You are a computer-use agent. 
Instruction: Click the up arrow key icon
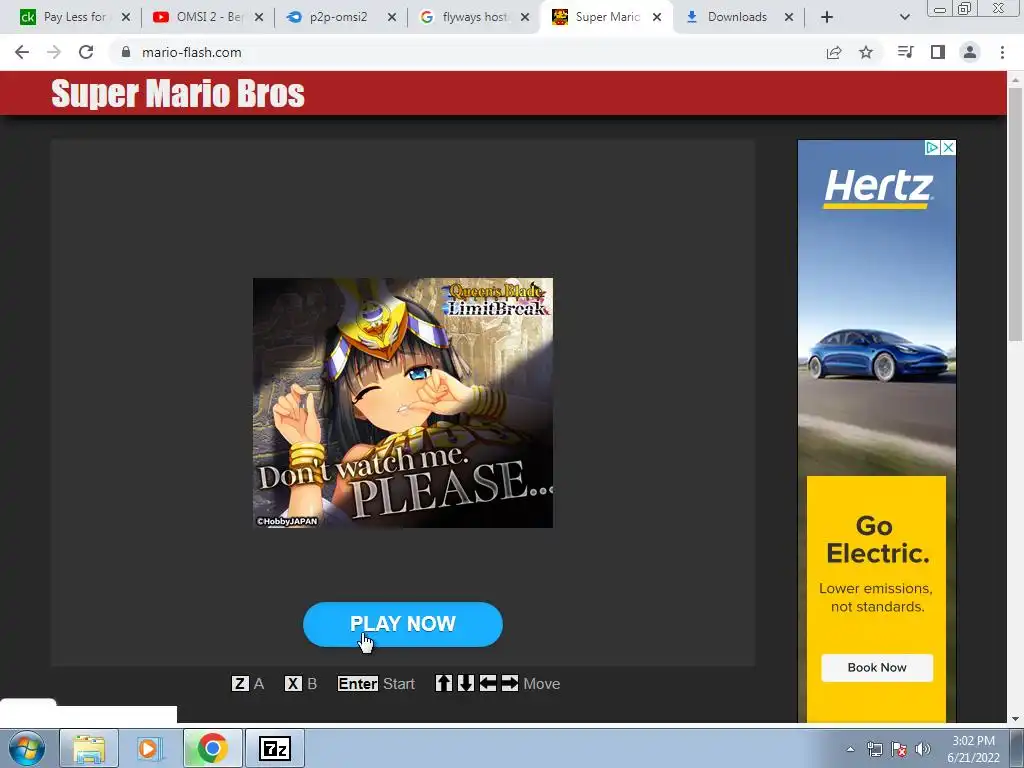coord(444,684)
